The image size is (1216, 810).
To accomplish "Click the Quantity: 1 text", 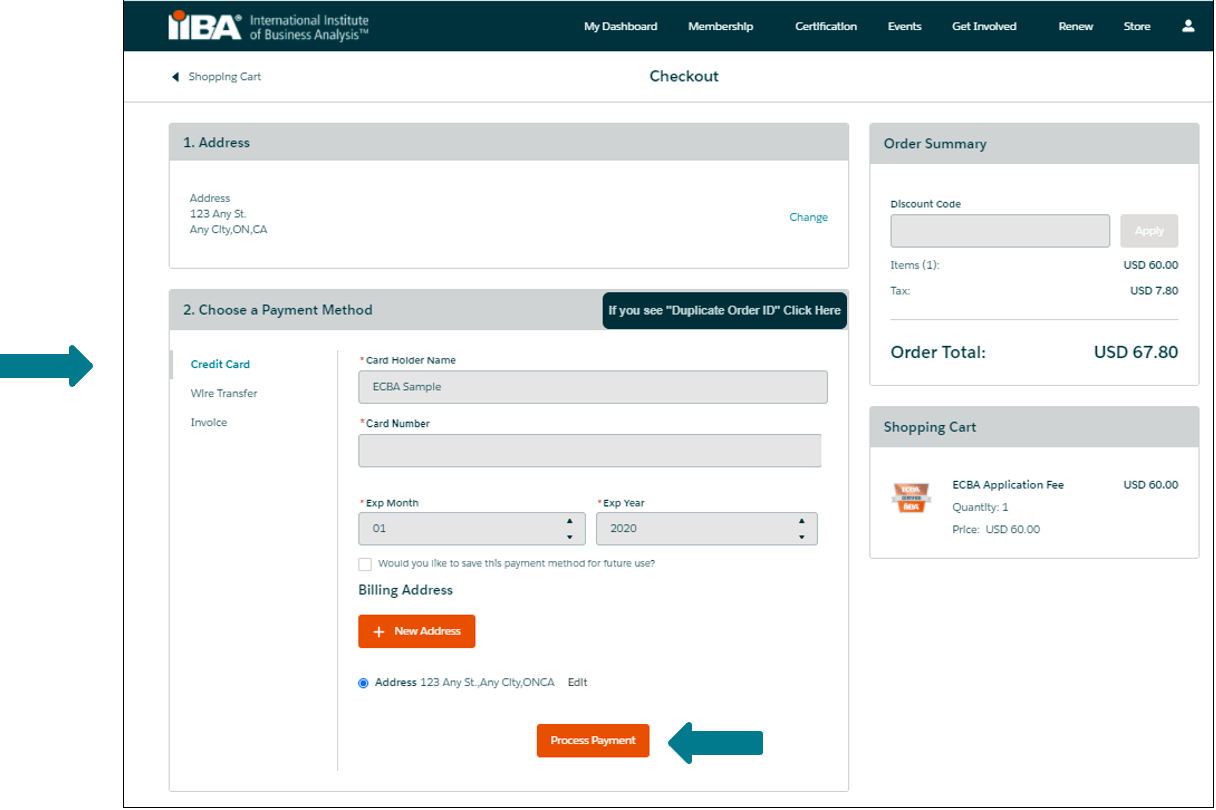I will click(980, 508).
